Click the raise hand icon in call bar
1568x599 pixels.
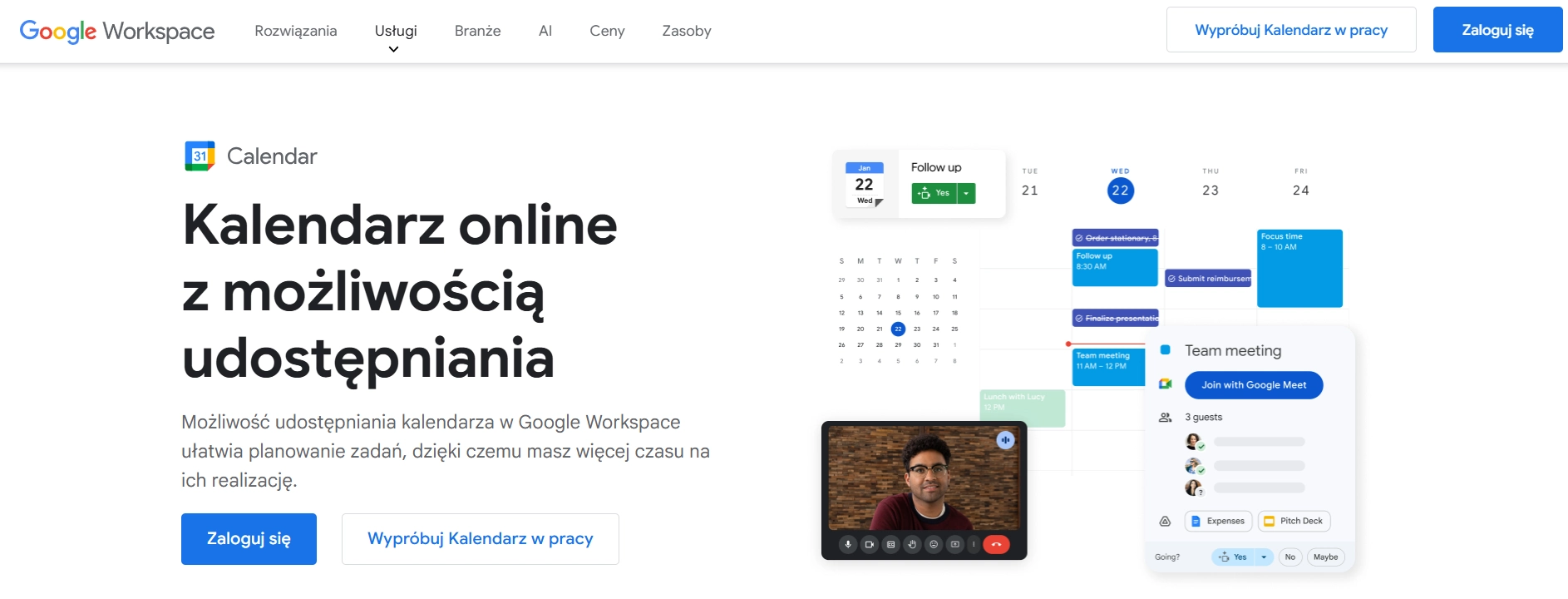(912, 544)
